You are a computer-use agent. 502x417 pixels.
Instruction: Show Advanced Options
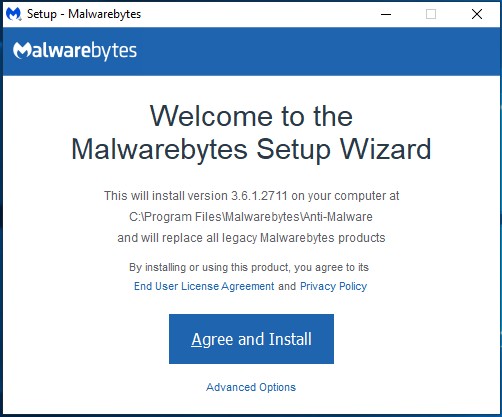251,387
